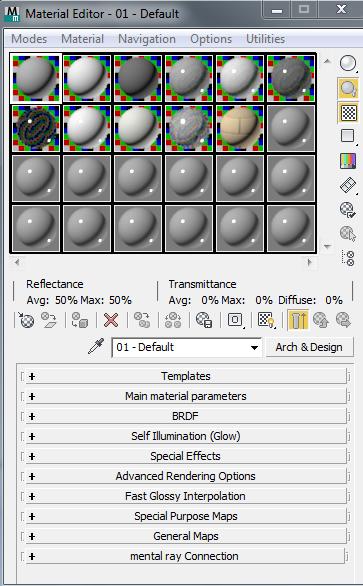Image resolution: width=363 pixels, height=586 pixels.
Task: Toggle the Show End Result button
Action: (x=298, y=320)
